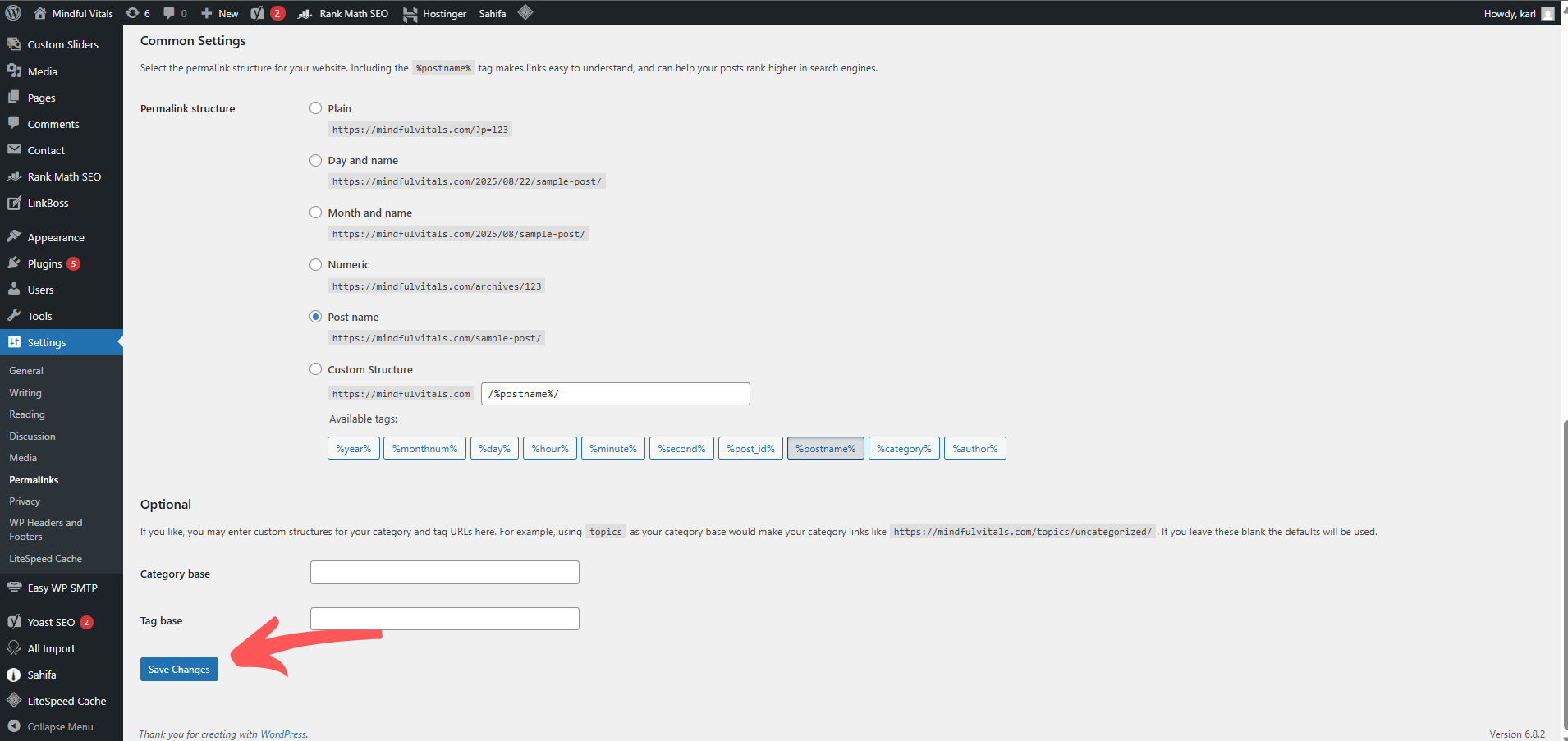Click the LiteSpeed diamond icon in admin bar
Screen dimensions: 1568x741
[x=525, y=12]
